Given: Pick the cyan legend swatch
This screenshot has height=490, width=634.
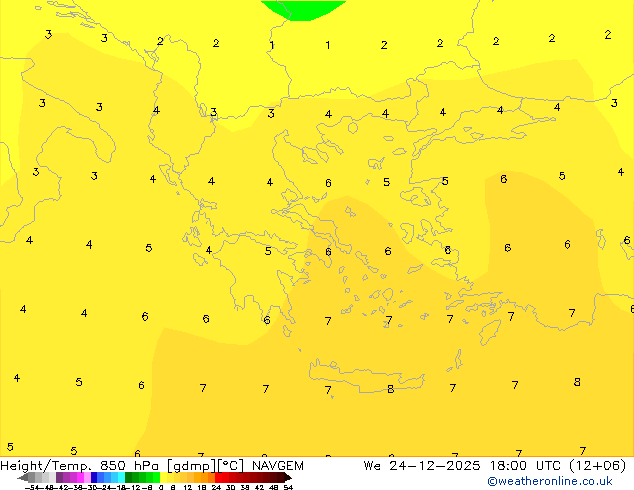Looking at the screenshot, I should click(x=121, y=477).
